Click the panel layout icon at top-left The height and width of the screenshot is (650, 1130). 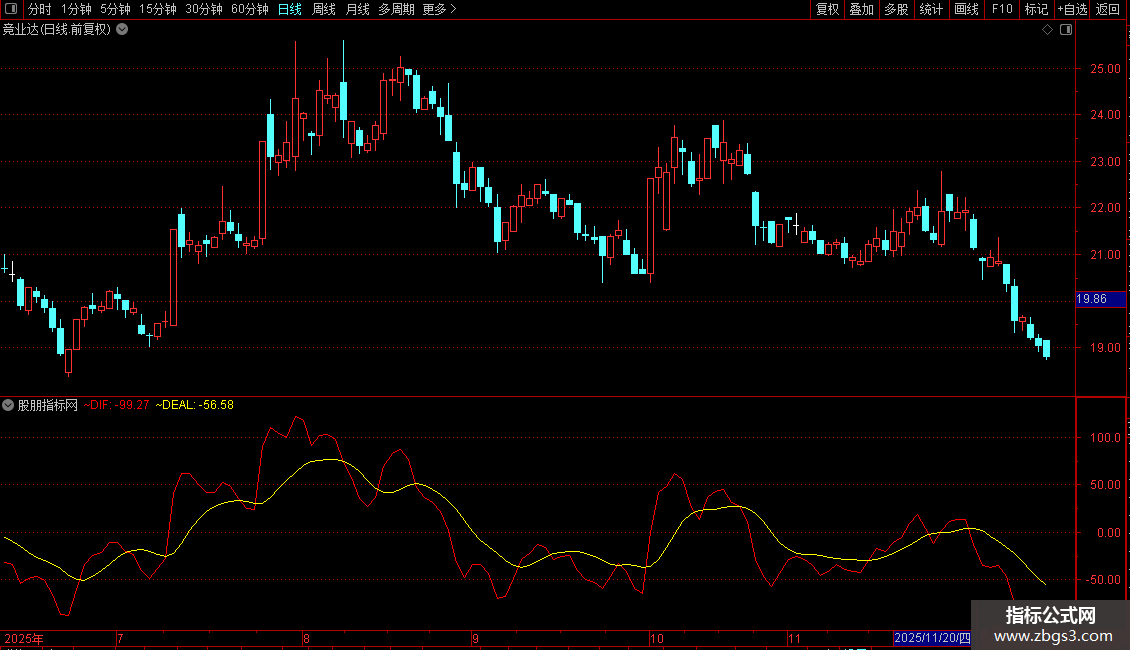point(11,9)
